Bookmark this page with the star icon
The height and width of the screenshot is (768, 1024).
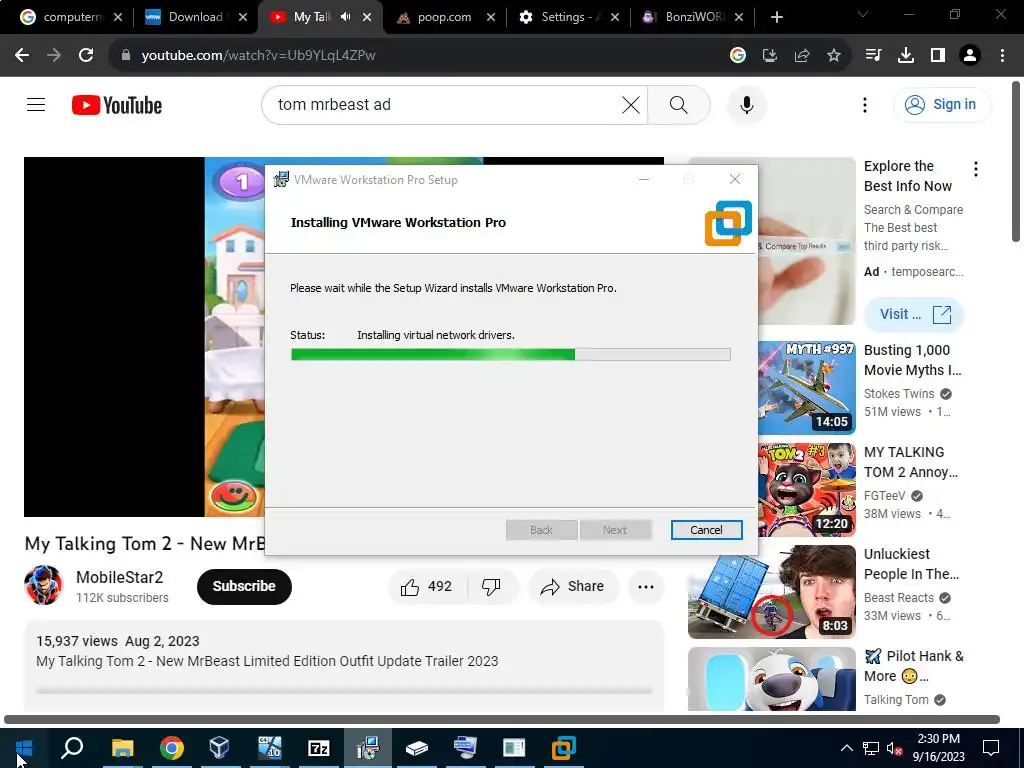pos(834,56)
